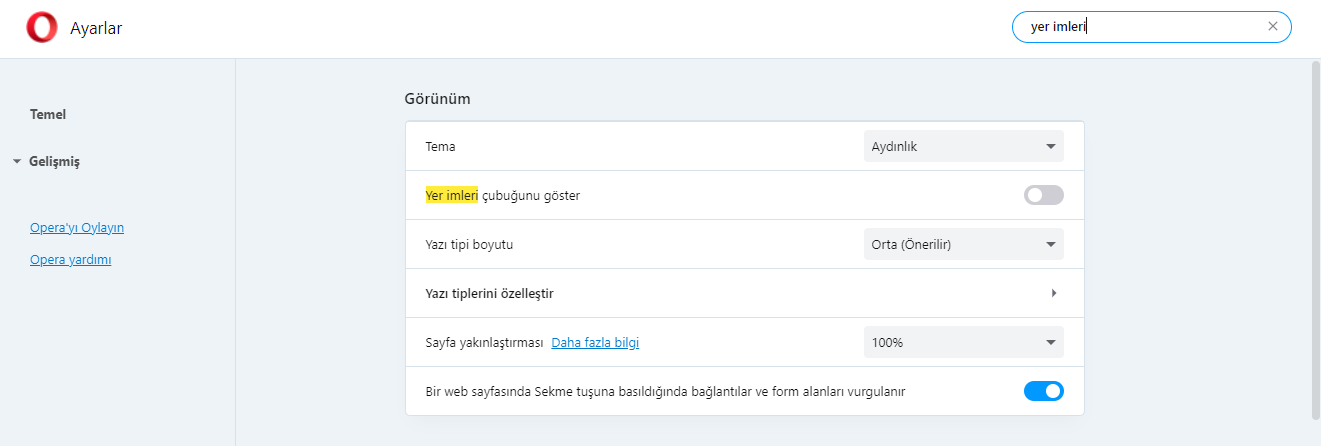Click the Görünüm section heading
Screen dimensions: 1321x446
coord(437,99)
